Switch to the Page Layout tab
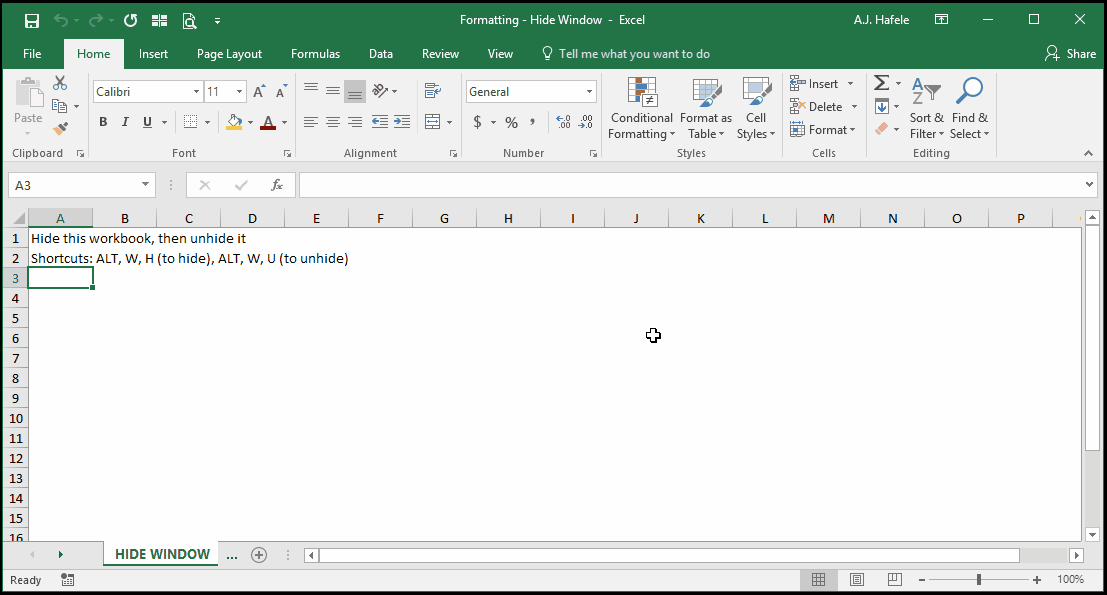This screenshot has height=595, width=1107. pos(229,54)
